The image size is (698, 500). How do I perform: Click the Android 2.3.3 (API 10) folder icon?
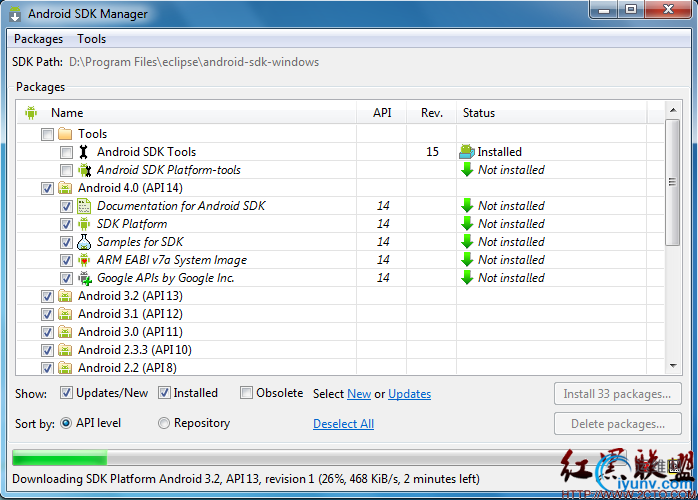click(65, 350)
